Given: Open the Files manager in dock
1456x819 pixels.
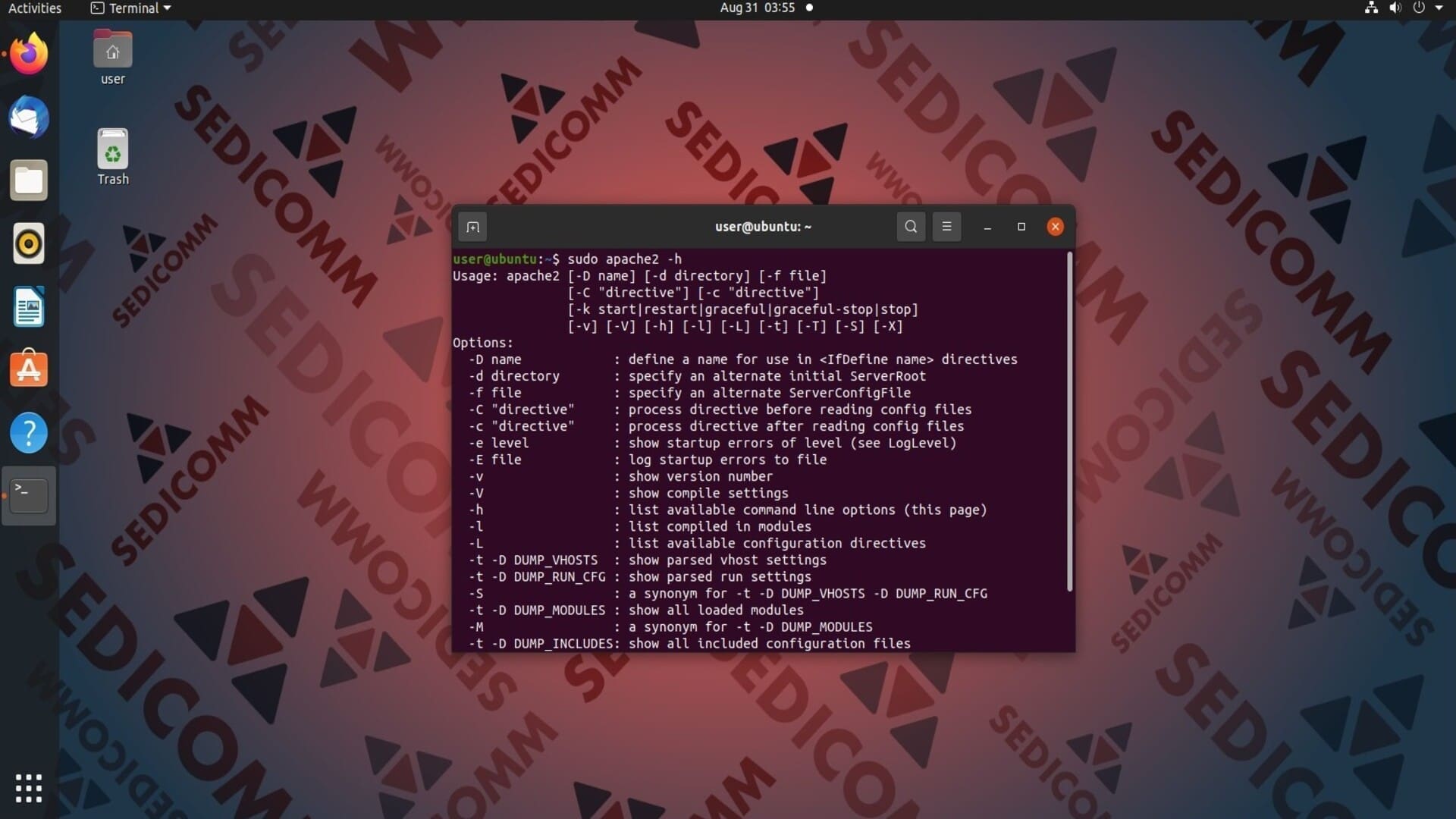Looking at the screenshot, I should click(x=29, y=180).
